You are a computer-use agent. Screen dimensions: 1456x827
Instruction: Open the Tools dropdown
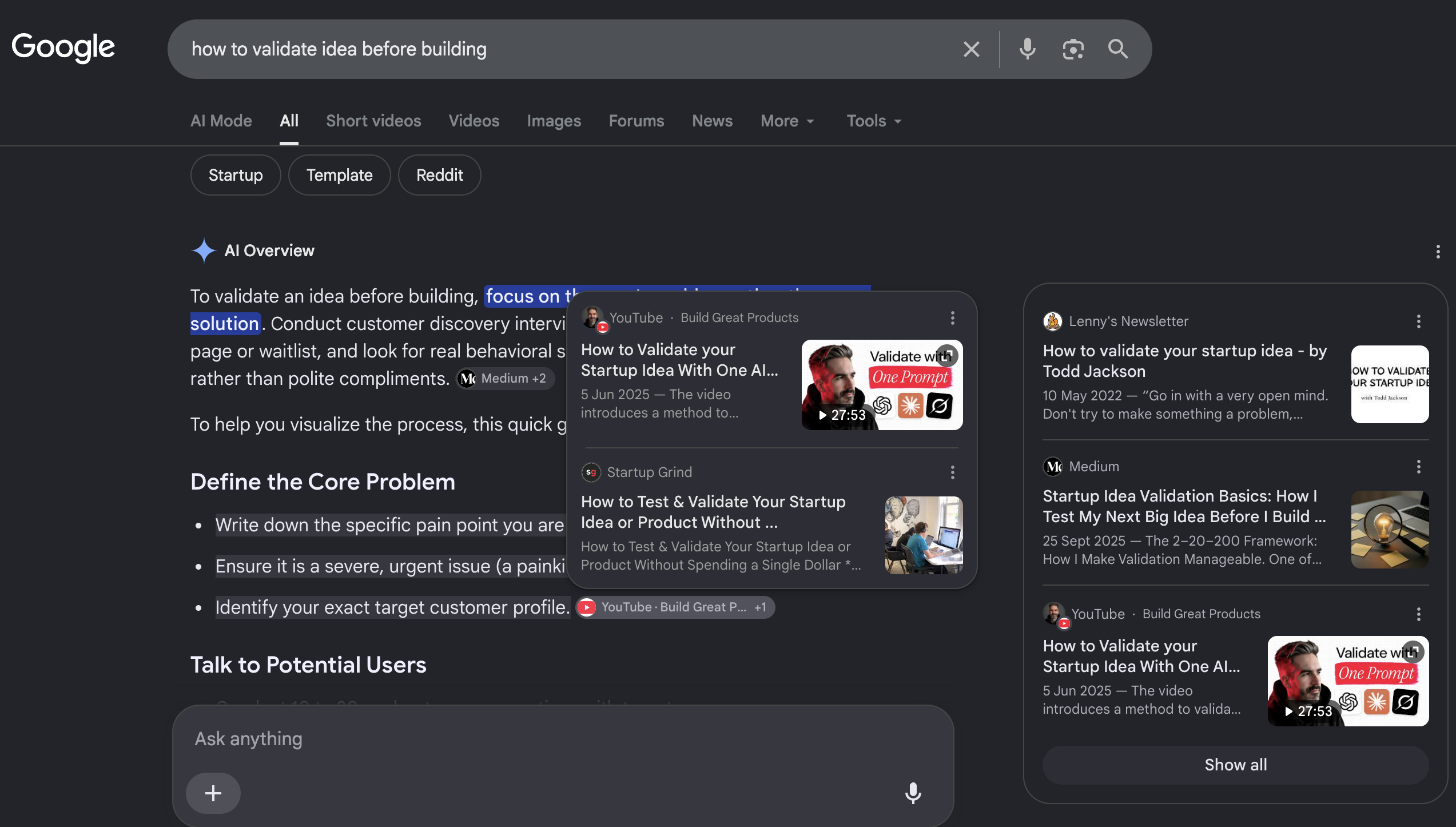(874, 121)
